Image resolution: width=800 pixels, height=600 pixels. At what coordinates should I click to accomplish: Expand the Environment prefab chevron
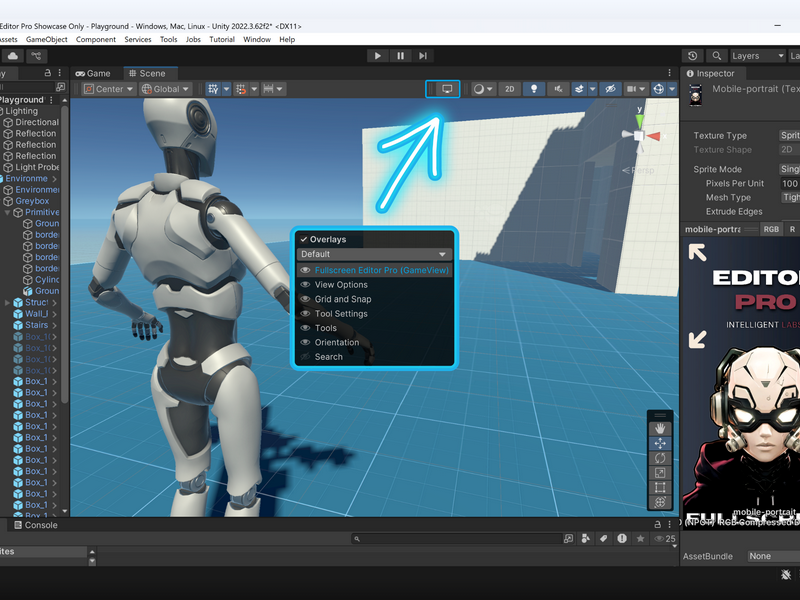(54, 179)
